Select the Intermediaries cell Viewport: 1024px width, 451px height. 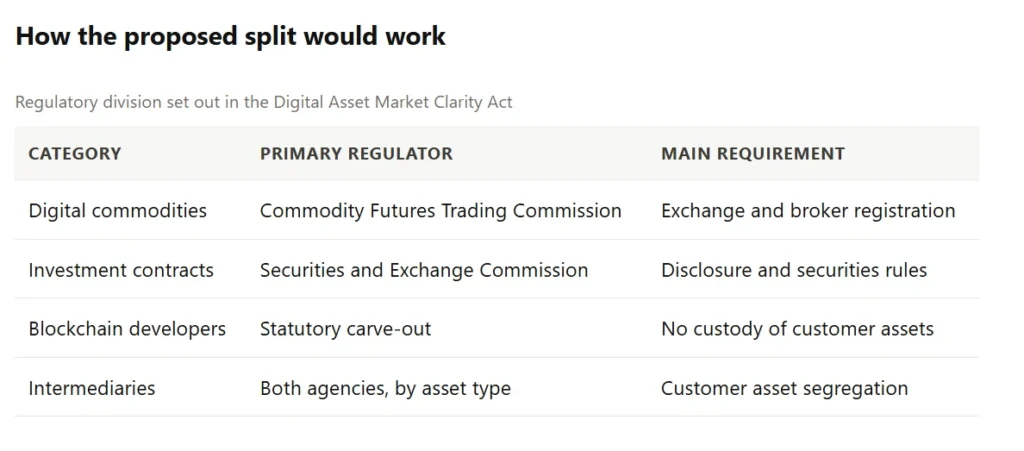[92, 388]
